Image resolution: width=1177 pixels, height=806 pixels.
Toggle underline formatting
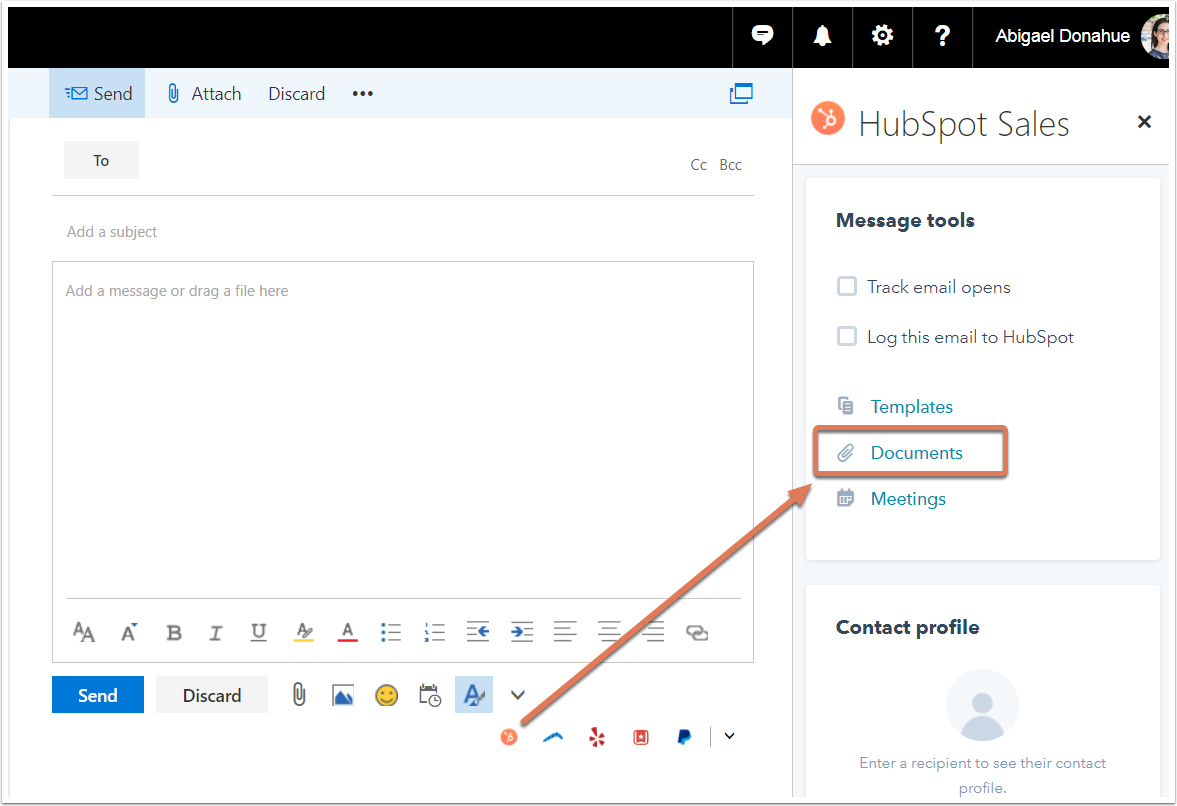click(258, 633)
